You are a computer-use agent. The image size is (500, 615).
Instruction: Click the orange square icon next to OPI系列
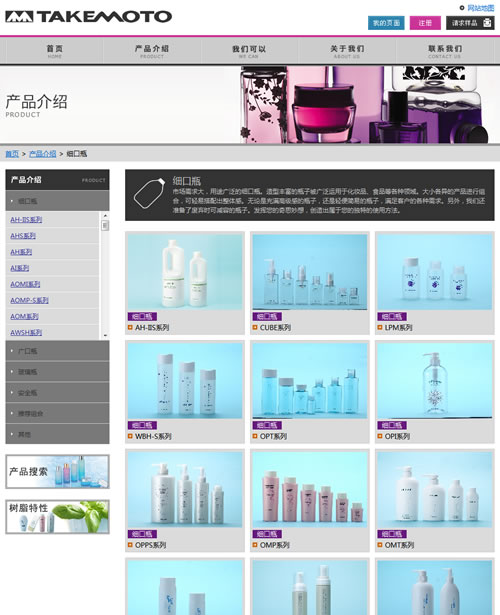pos(380,436)
